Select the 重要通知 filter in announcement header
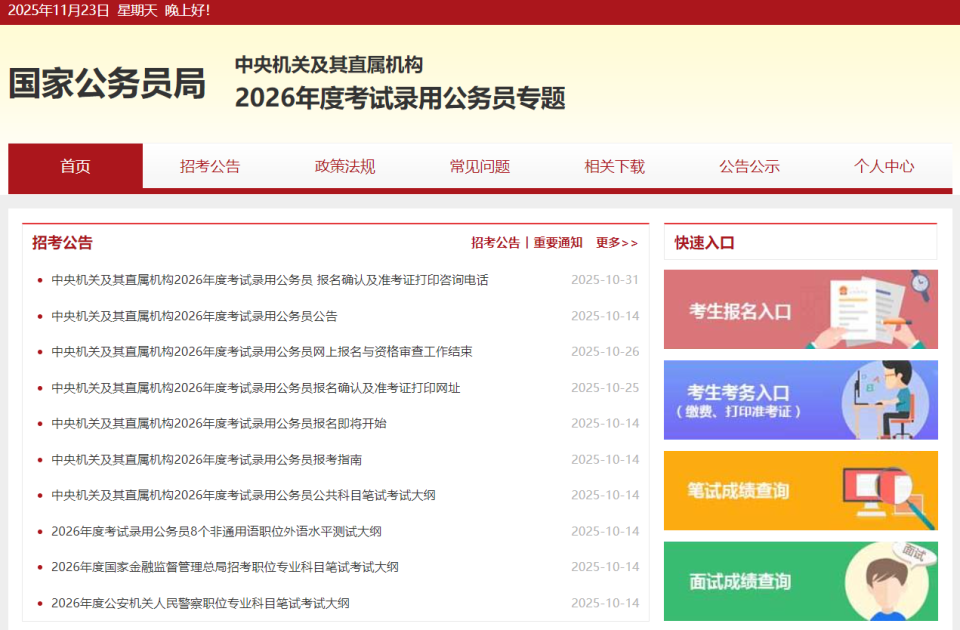 click(557, 242)
